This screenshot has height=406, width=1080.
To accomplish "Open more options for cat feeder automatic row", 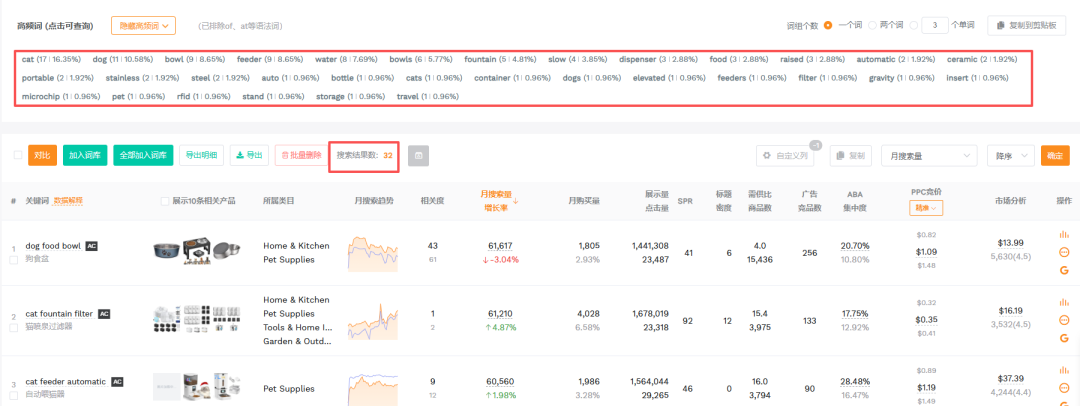I will (x=1063, y=387).
